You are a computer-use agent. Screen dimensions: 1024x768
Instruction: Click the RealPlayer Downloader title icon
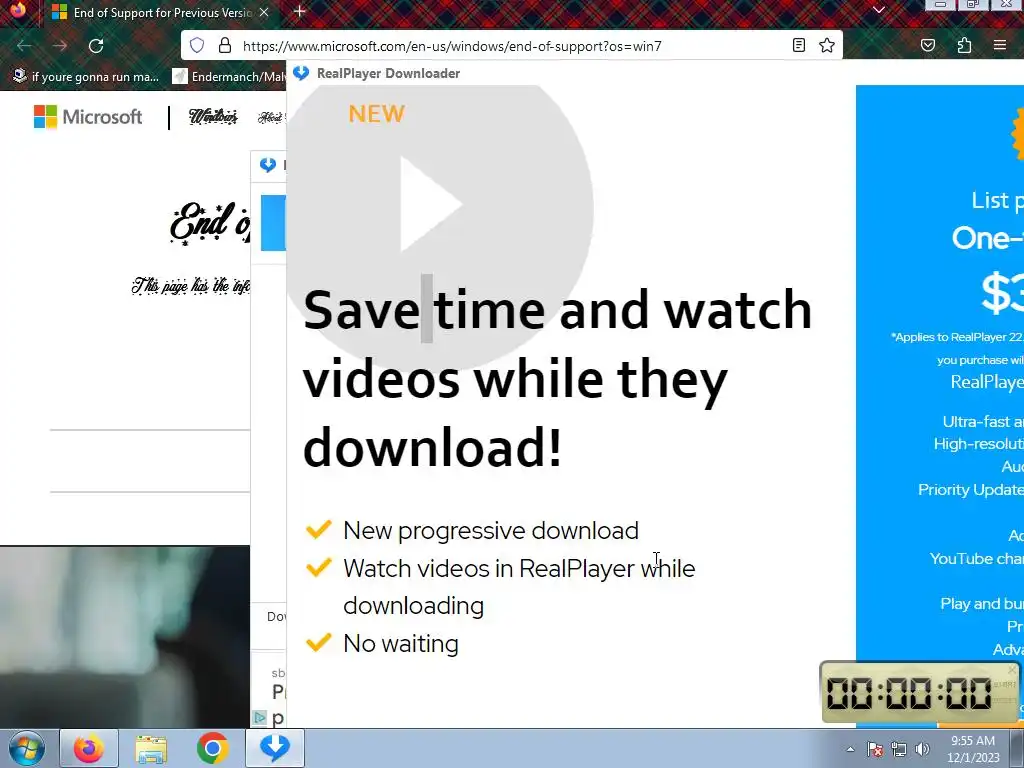(301, 73)
